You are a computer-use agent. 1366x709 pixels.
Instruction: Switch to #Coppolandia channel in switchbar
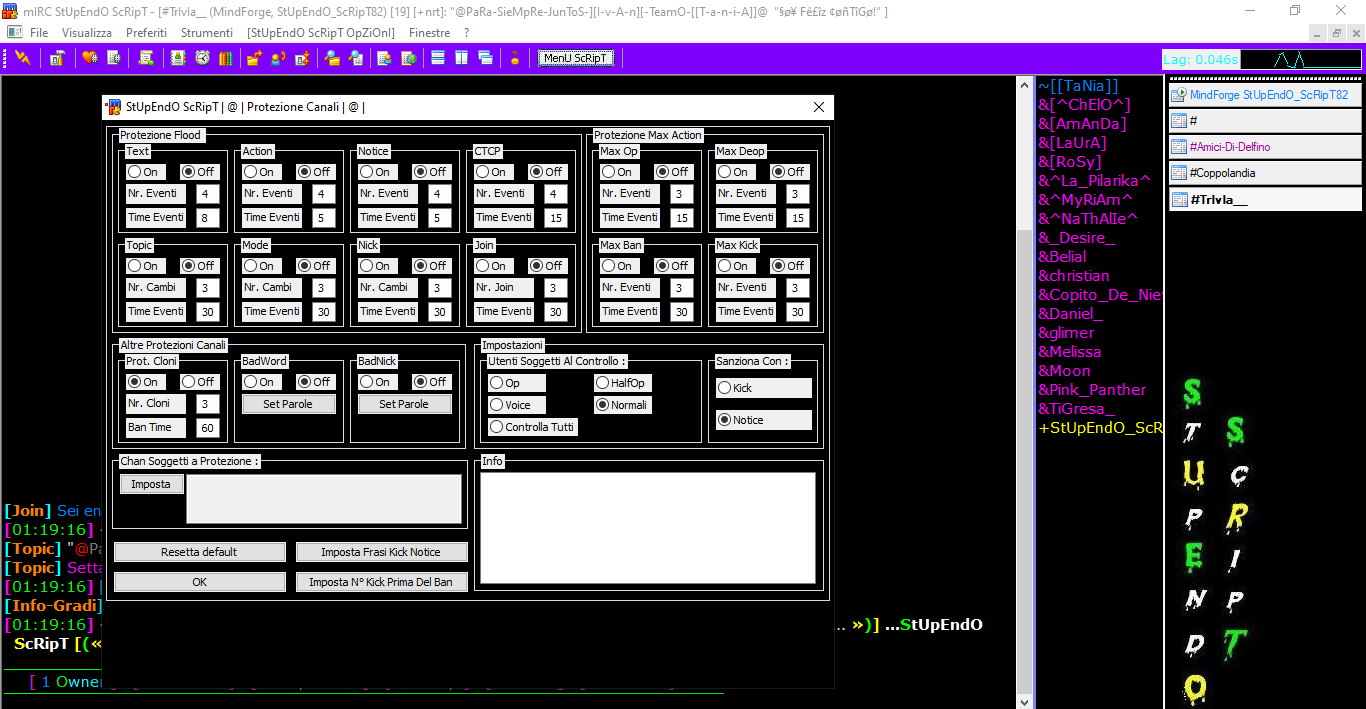tap(1265, 173)
